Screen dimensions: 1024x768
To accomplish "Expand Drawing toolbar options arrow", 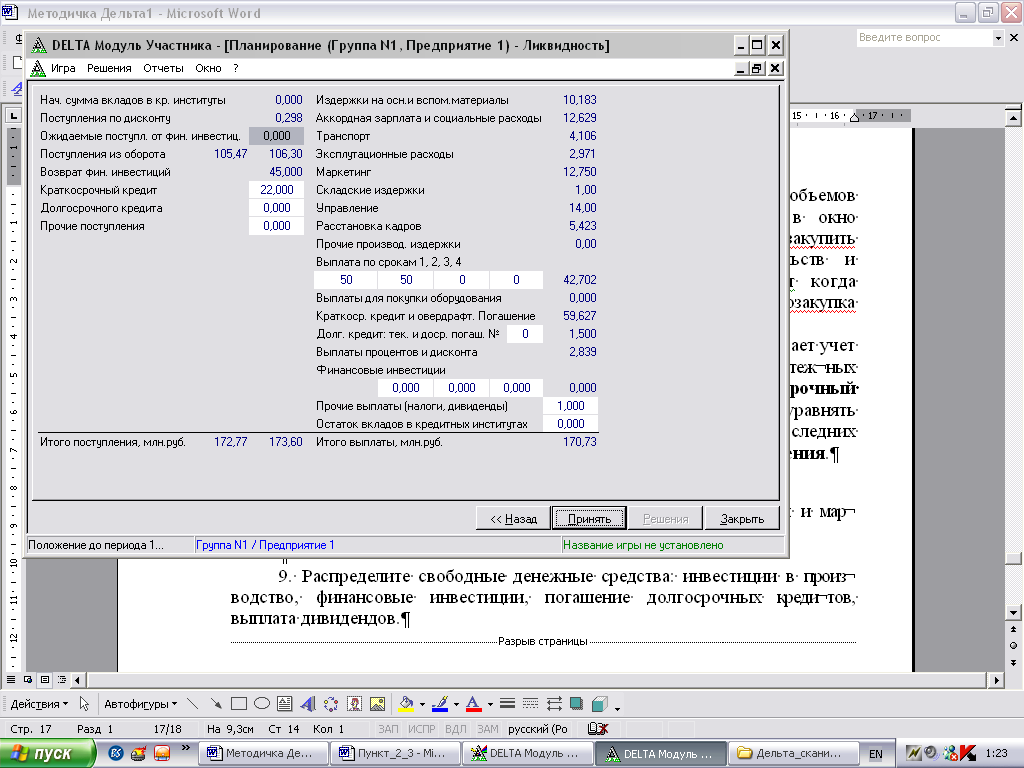I will (617, 707).
